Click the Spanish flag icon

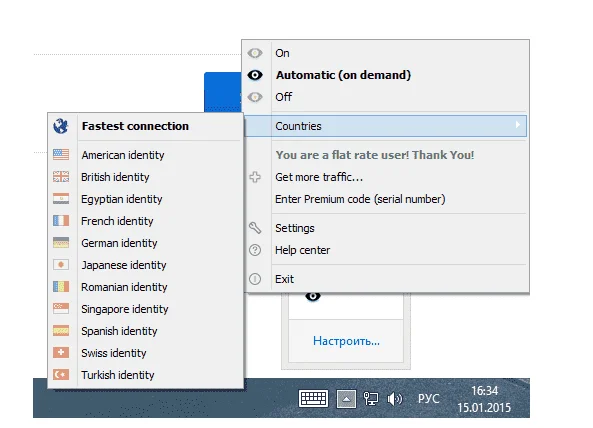click(x=61, y=330)
